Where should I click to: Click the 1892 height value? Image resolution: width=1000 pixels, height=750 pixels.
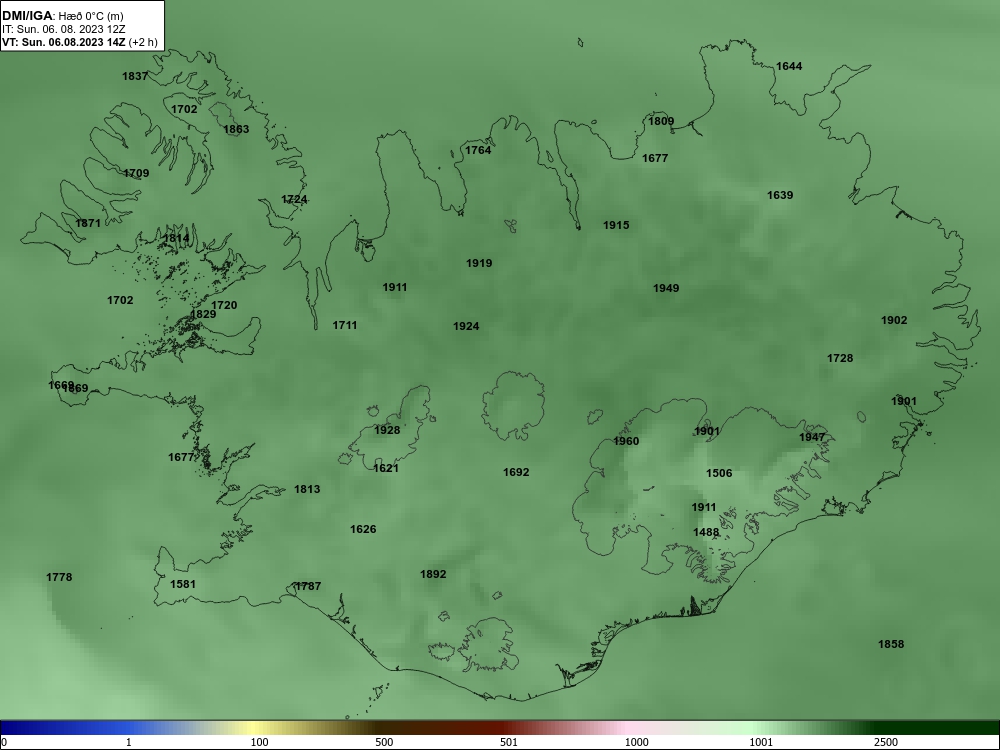click(x=433, y=574)
